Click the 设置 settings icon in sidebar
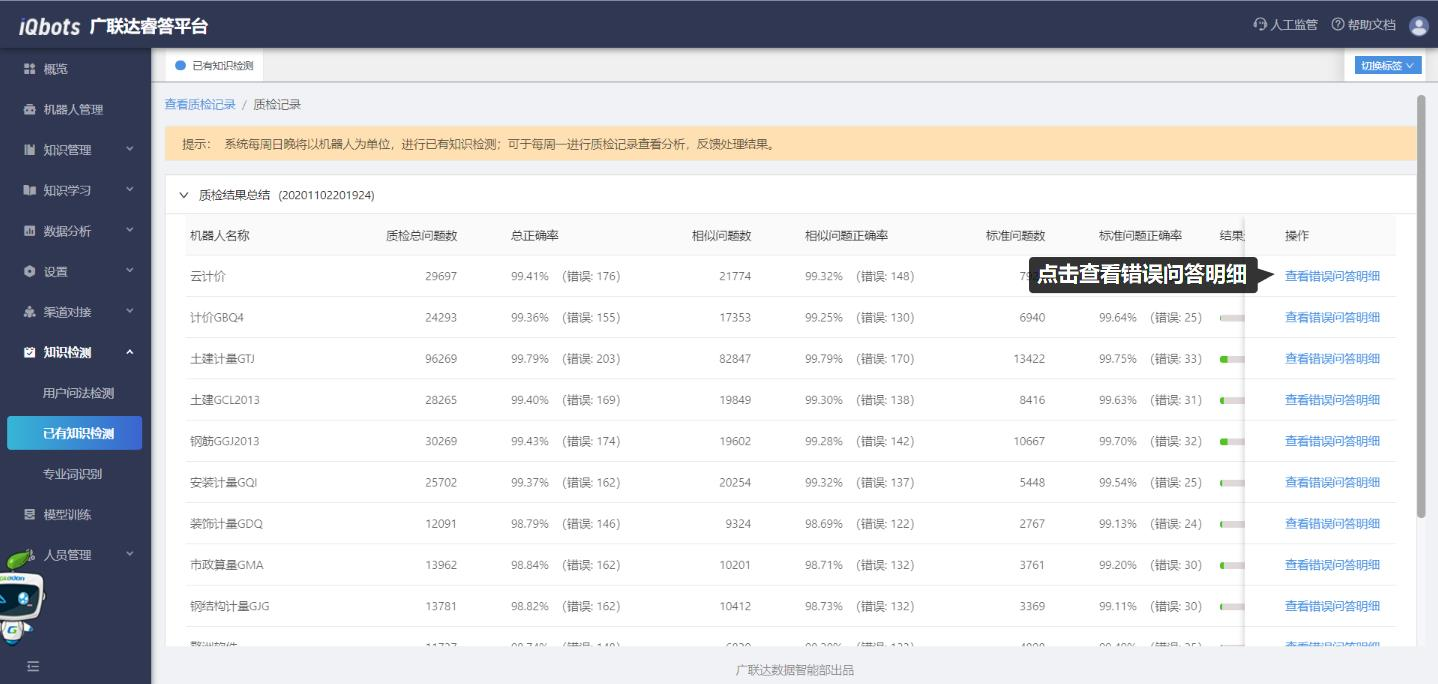Image resolution: width=1438 pixels, height=684 pixels. click(x=29, y=272)
